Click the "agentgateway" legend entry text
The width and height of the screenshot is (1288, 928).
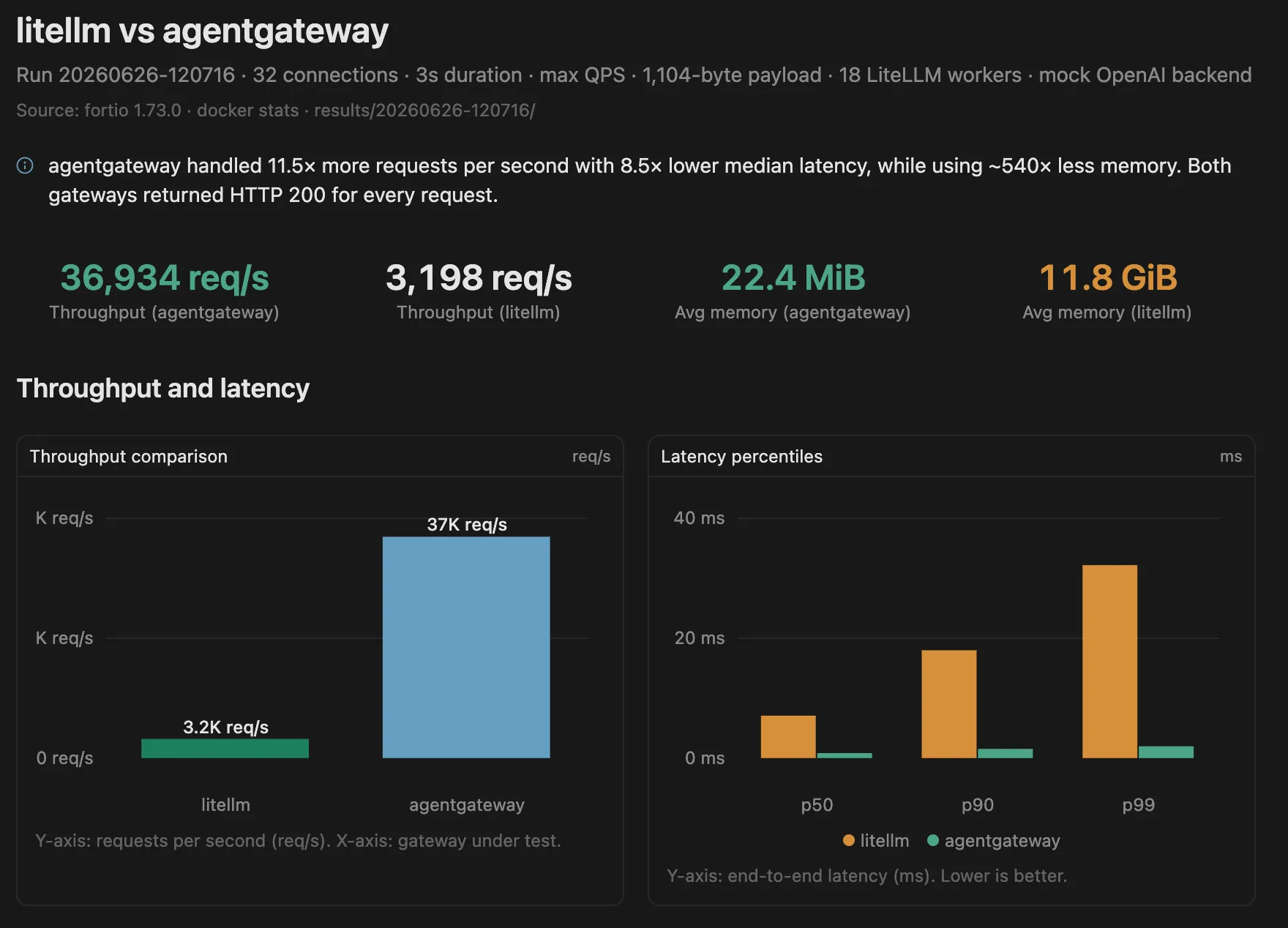pyautogui.click(x=1002, y=841)
